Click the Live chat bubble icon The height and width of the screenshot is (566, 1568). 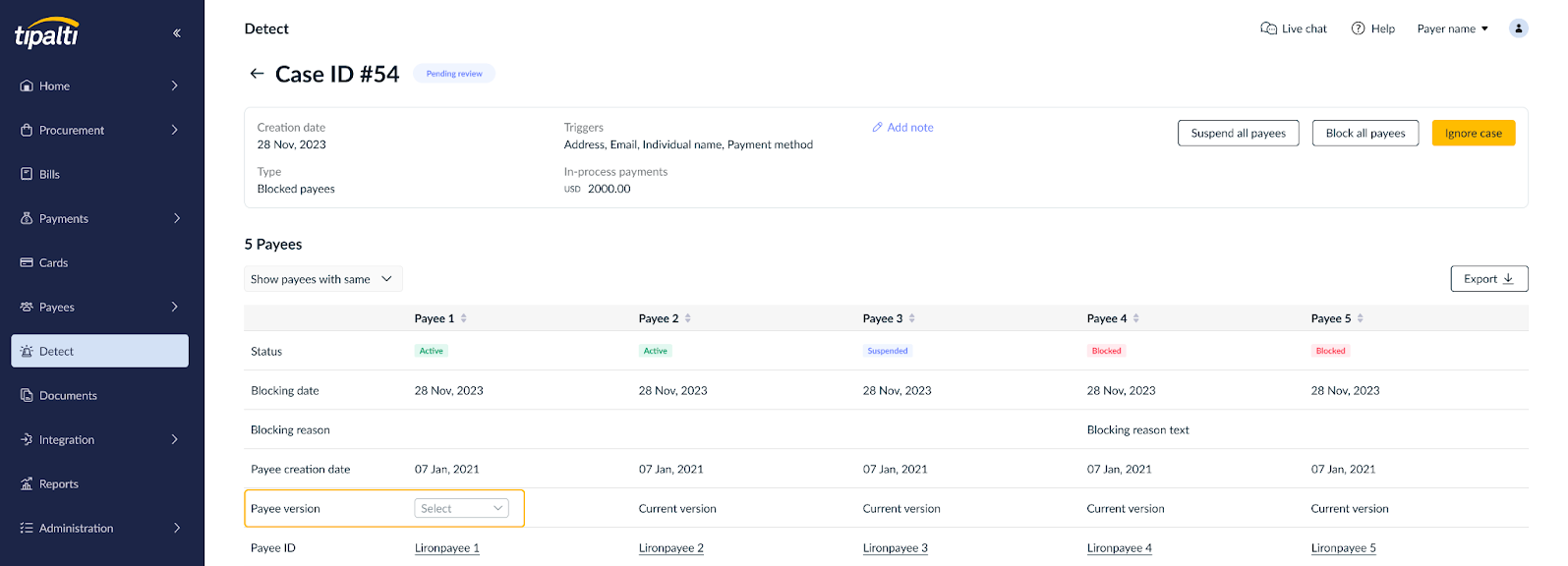tap(1268, 28)
